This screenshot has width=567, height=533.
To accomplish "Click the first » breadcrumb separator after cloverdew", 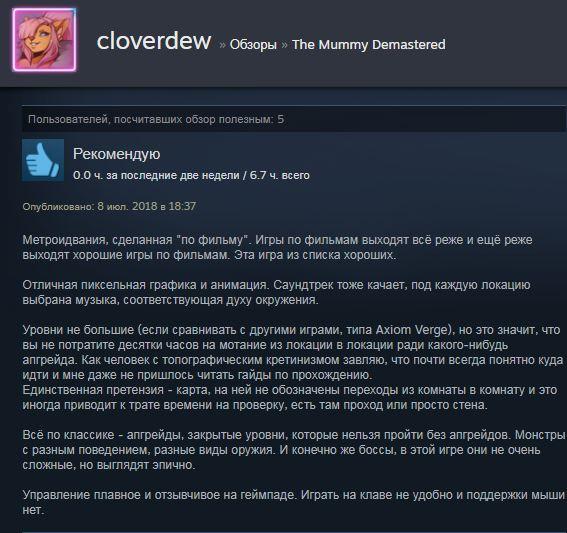I will [x=222, y=45].
